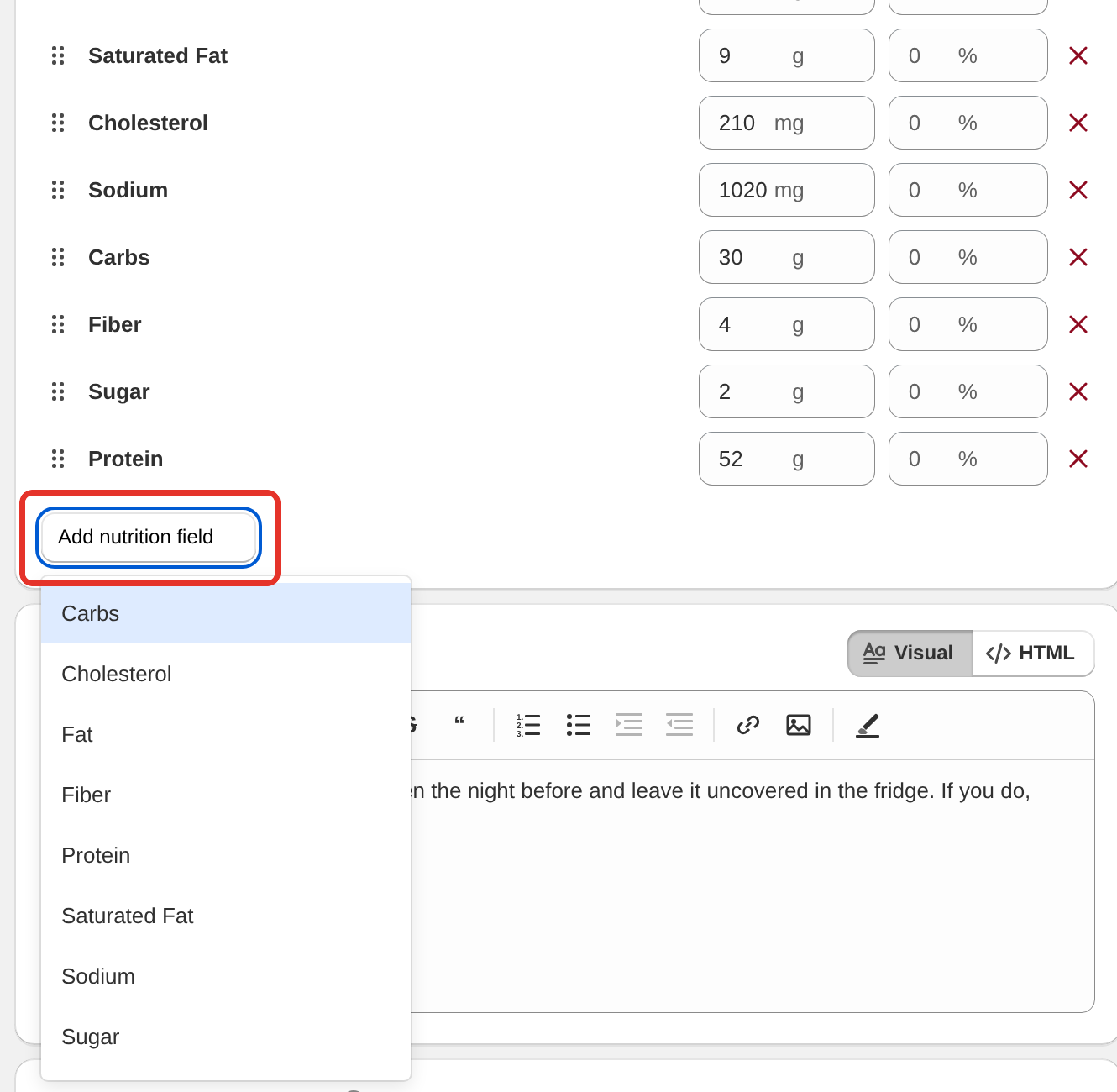Delete the Carbs nutrition row

(x=1078, y=257)
